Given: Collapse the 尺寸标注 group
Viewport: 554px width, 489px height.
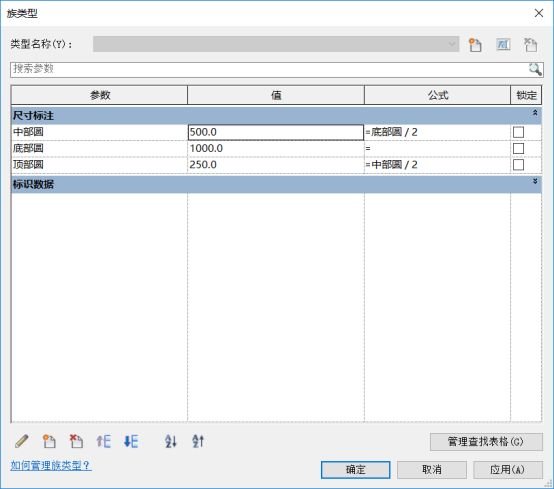Looking at the screenshot, I should [x=535, y=113].
